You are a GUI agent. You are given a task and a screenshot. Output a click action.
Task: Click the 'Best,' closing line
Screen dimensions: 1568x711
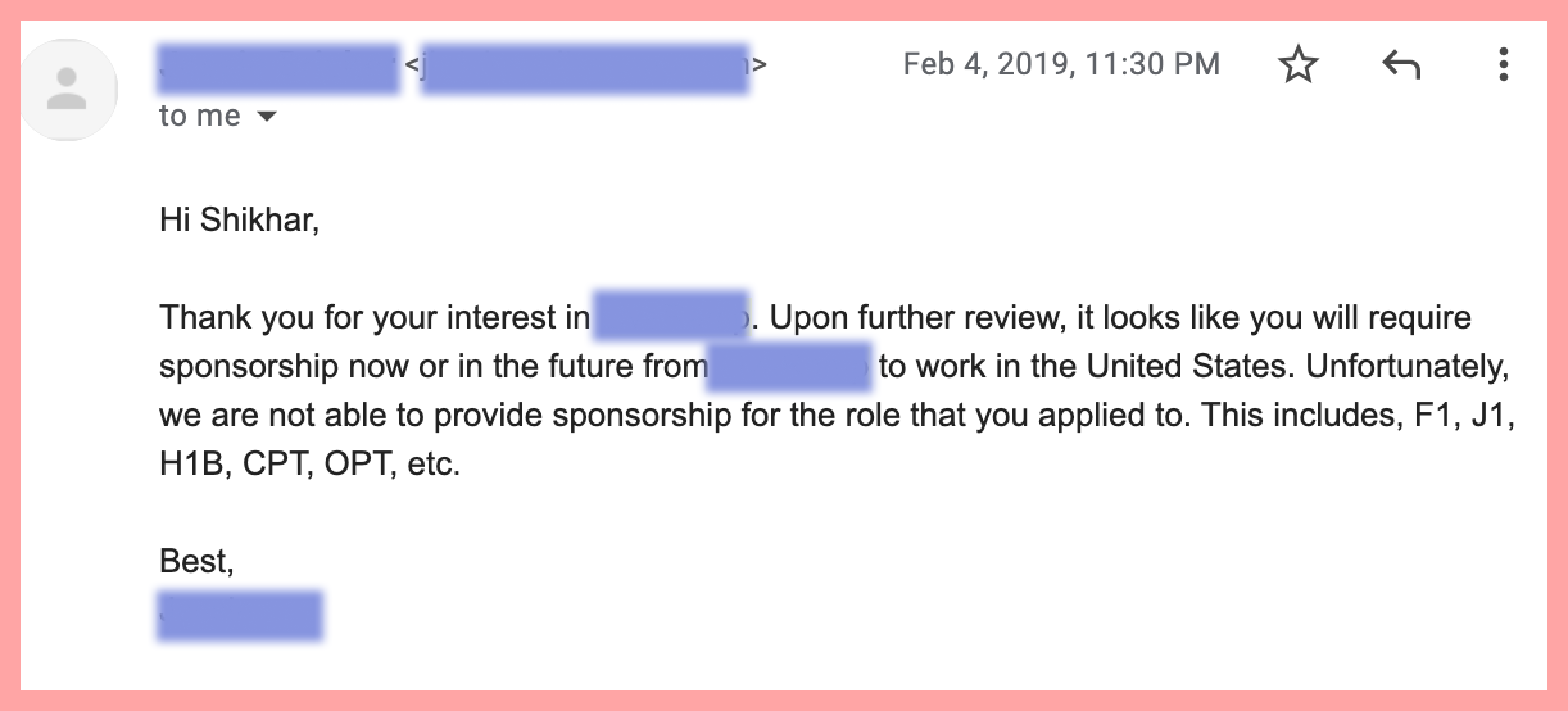[x=196, y=561]
